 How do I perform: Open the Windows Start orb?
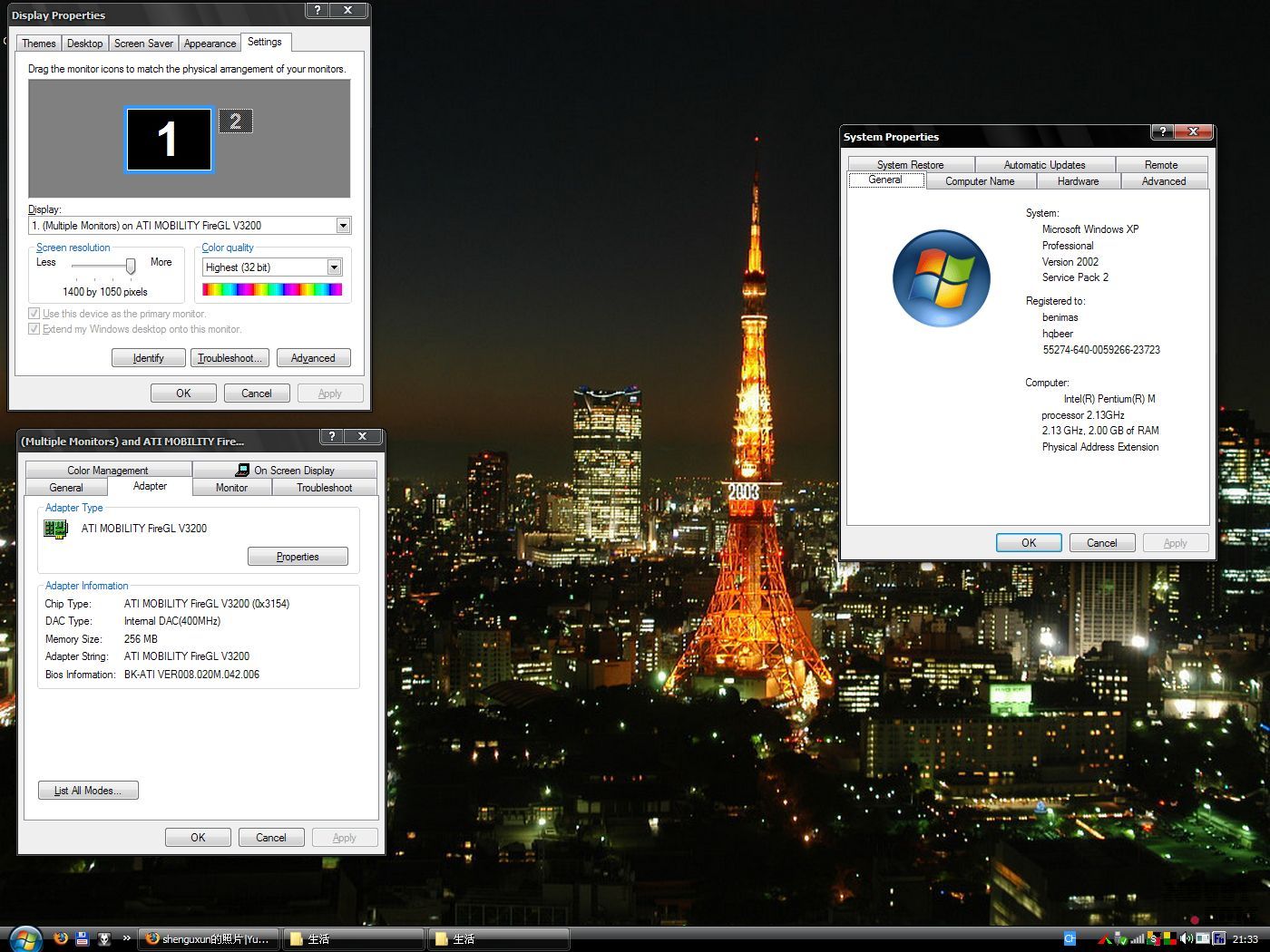click(24, 938)
